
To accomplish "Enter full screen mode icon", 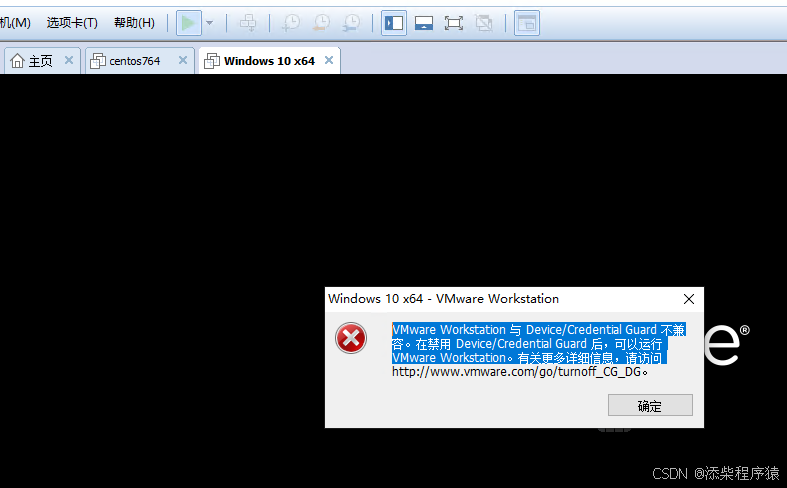I will (x=454, y=23).
